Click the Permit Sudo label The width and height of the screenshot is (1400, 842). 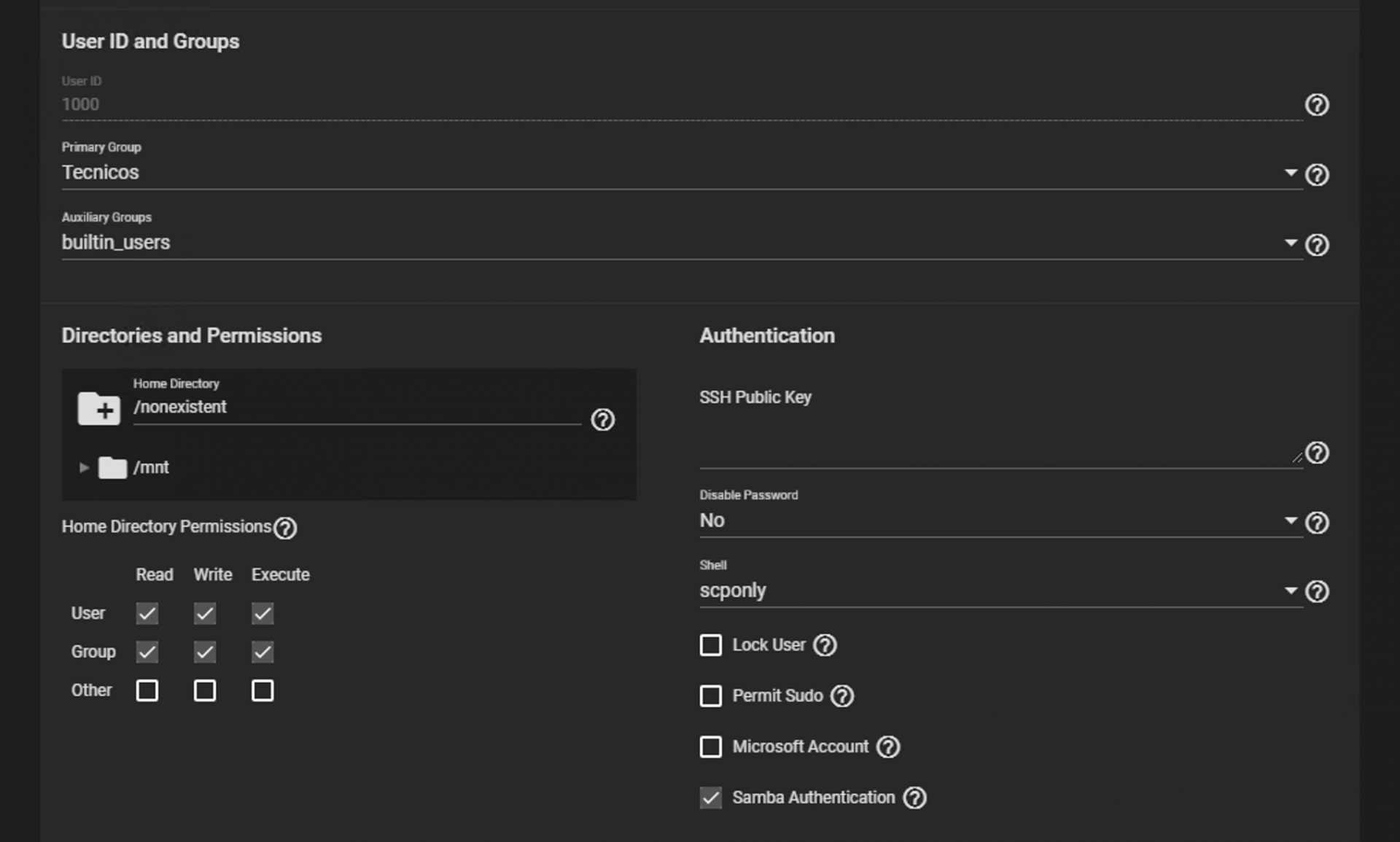[x=777, y=696]
